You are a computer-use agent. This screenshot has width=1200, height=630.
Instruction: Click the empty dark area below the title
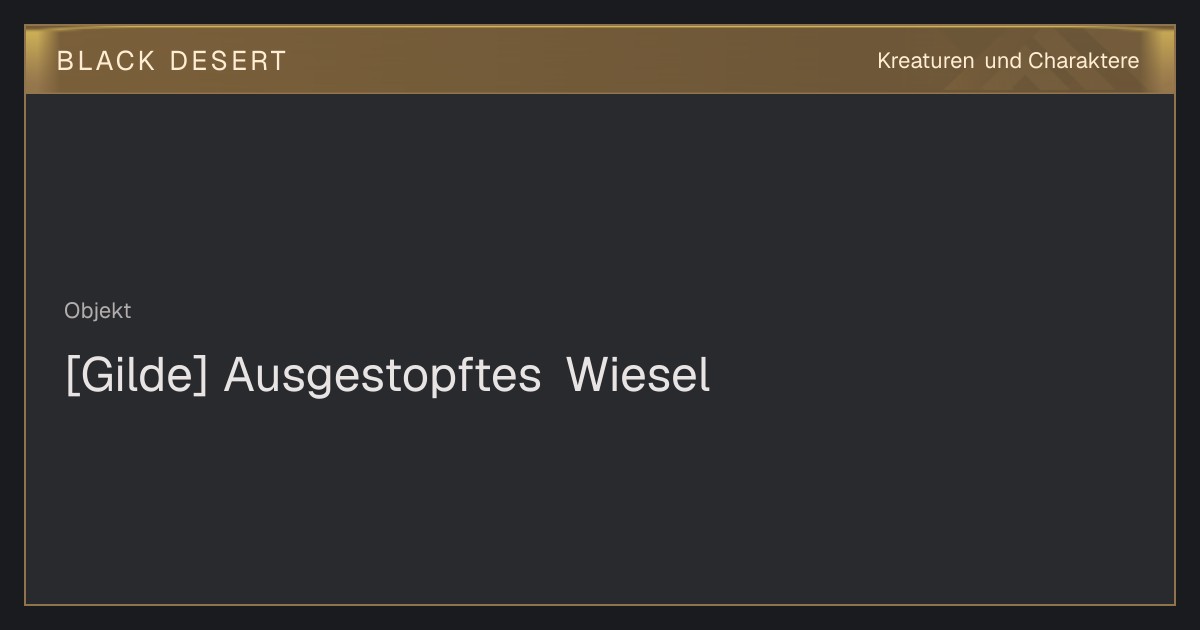[x=600, y=500]
